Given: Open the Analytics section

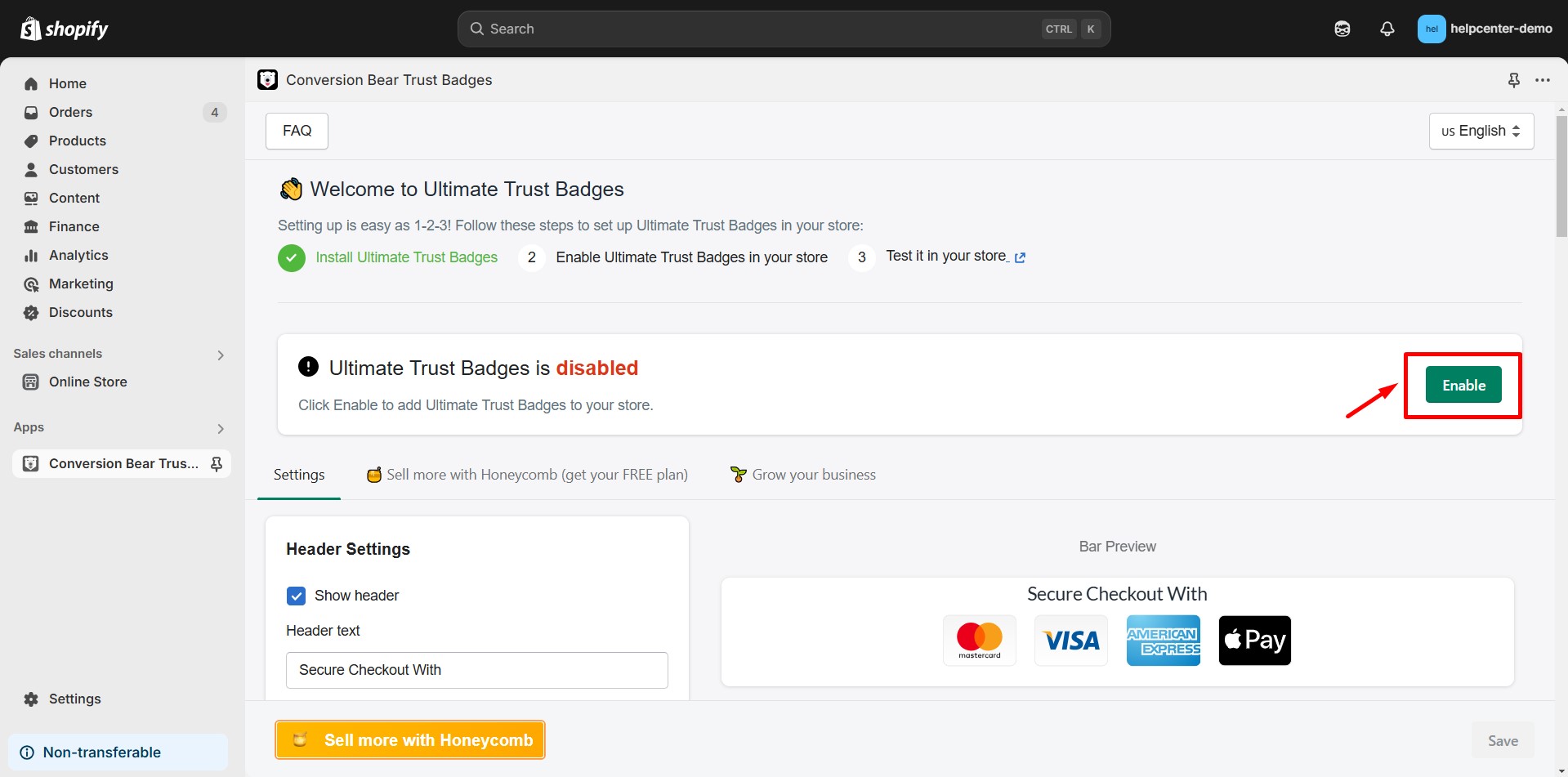Looking at the screenshot, I should point(78,255).
